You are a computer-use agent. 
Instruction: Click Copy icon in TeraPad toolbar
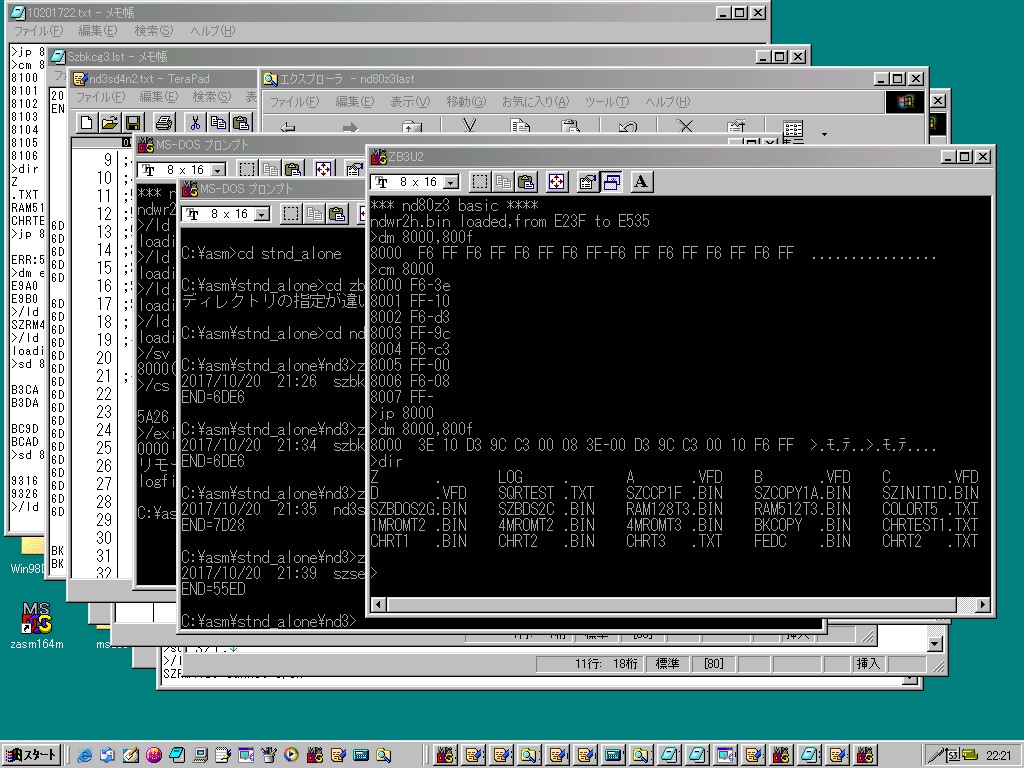(x=218, y=122)
